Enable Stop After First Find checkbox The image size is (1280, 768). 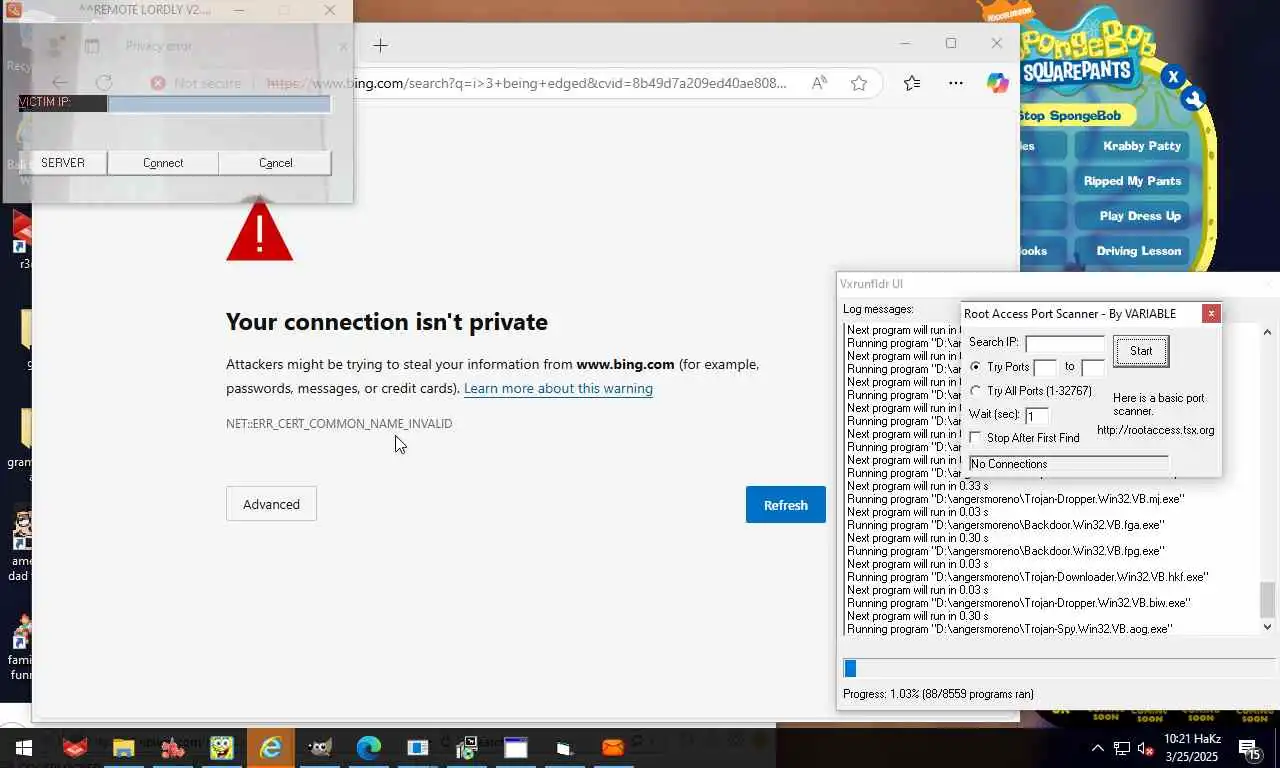pos(976,438)
